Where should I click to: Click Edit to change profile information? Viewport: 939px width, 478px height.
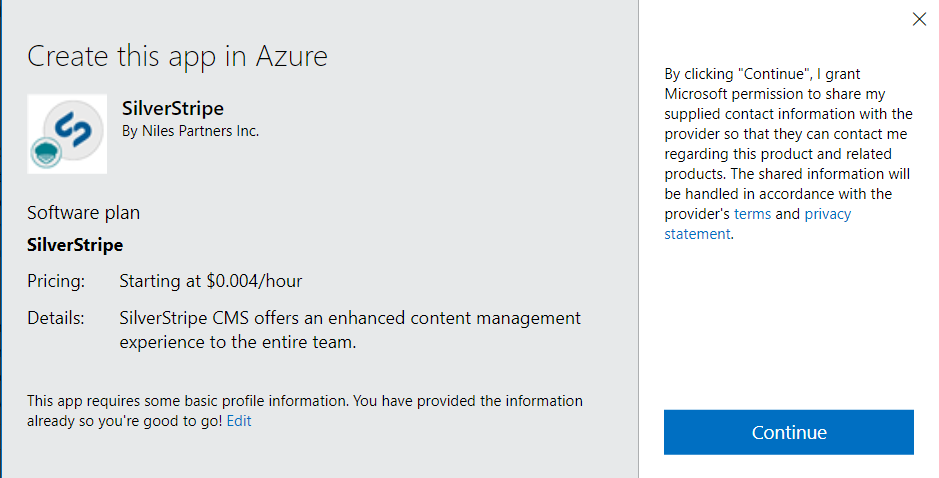(x=239, y=421)
